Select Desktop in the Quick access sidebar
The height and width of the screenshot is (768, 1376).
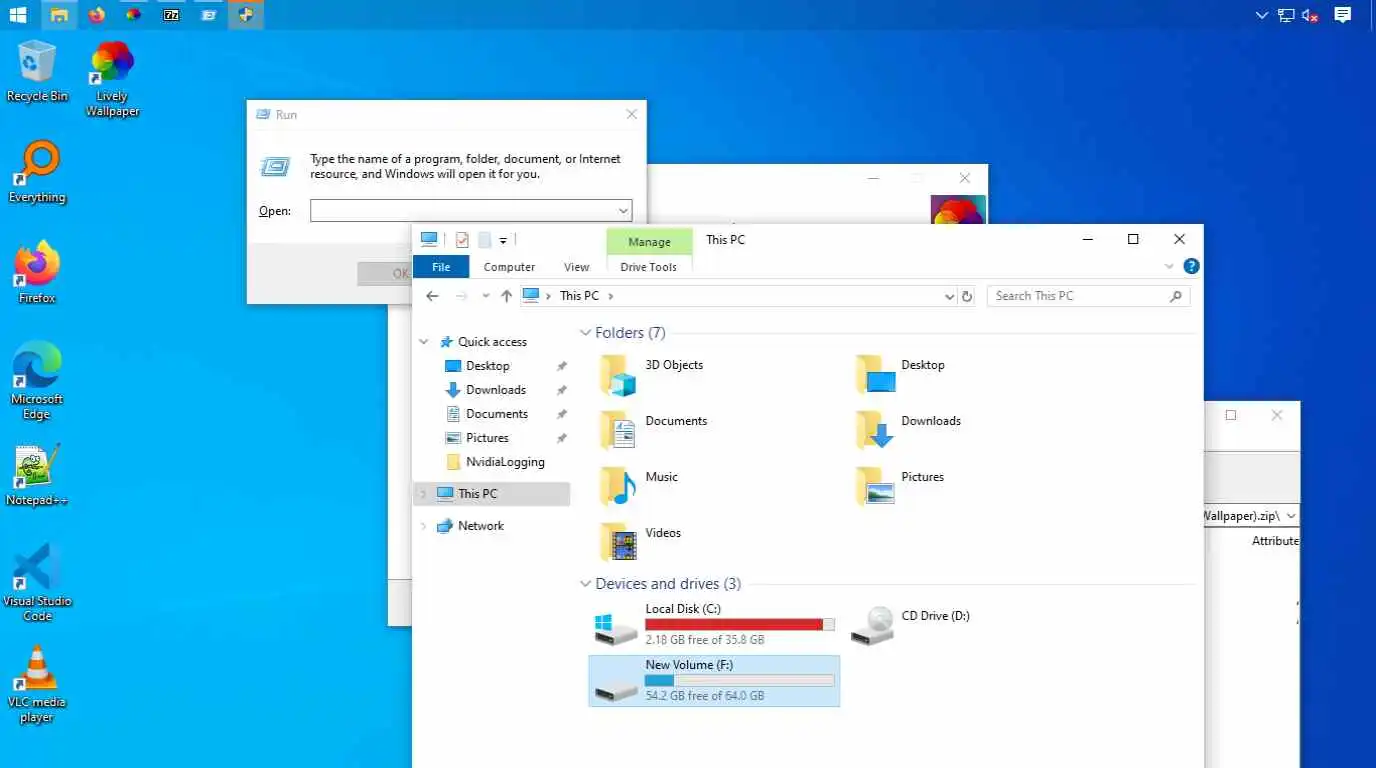(487, 366)
